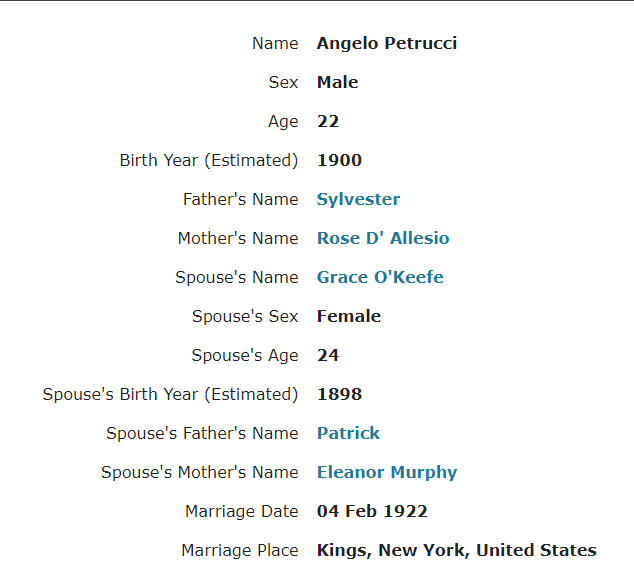
Task: Open spouse Grace O'Keefe's record
Action: pos(380,277)
